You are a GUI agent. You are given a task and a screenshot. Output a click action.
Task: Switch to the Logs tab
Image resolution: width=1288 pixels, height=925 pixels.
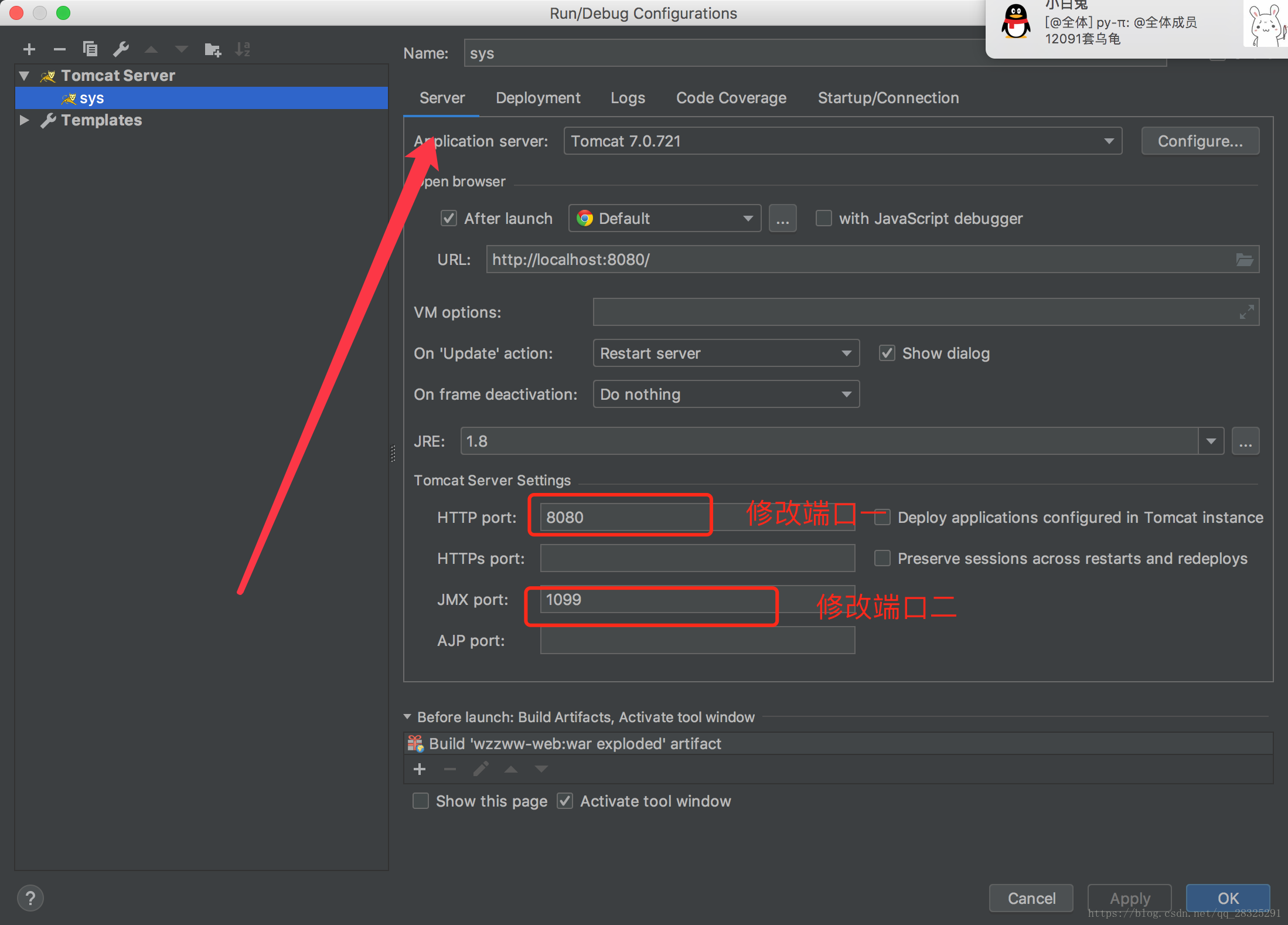628,98
